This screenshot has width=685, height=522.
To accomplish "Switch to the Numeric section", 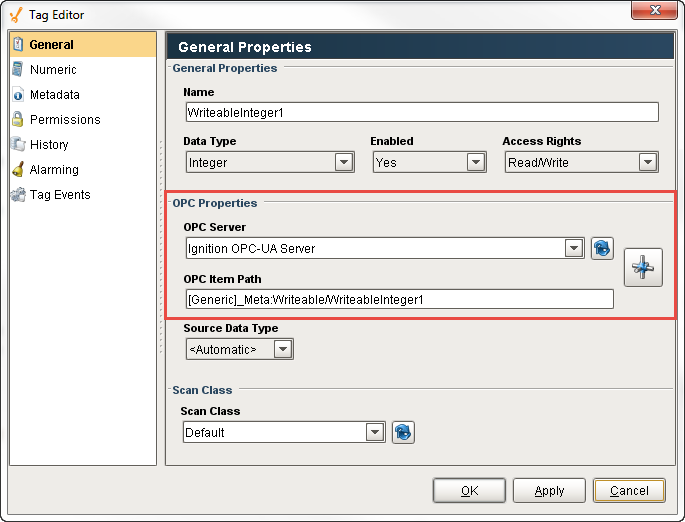I will (53, 69).
